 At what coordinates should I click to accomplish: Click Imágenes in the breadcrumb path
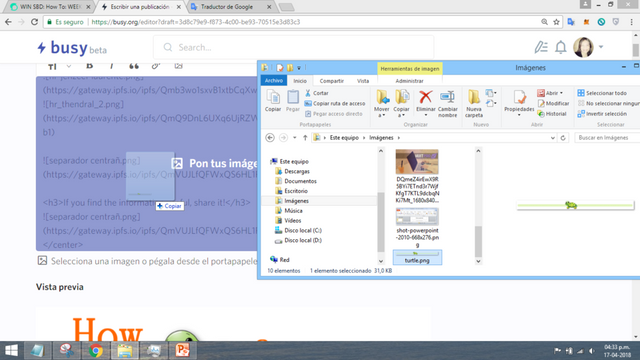[x=381, y=138]
